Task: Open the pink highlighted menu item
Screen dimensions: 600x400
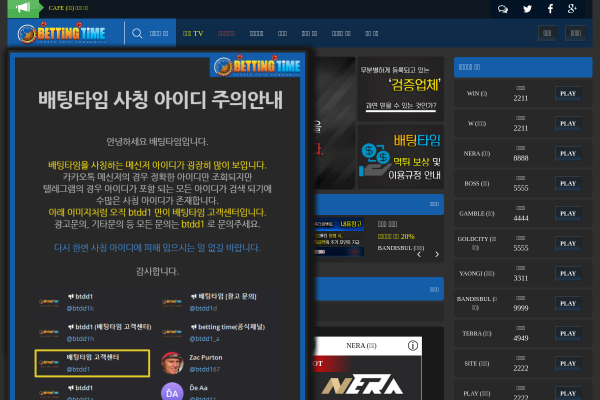Action: 226,34
